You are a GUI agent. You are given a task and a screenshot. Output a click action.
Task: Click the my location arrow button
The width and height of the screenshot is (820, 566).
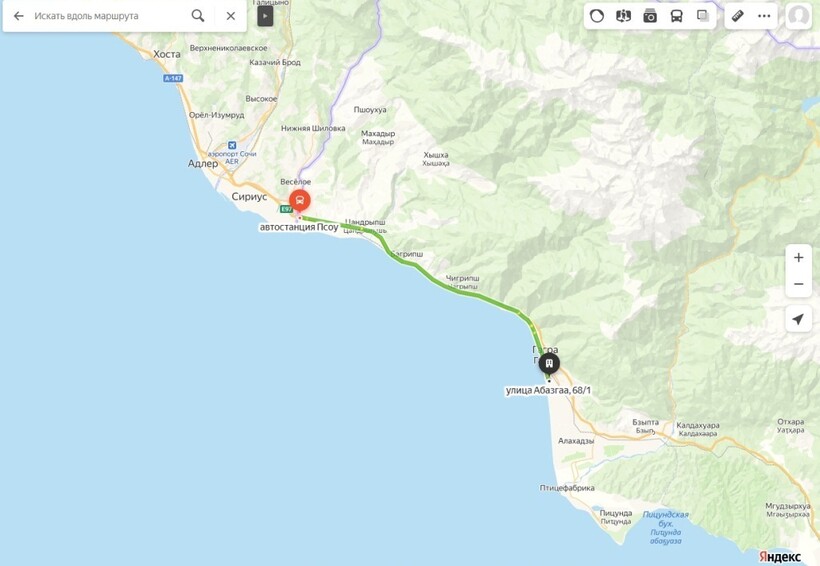(799, 319)
